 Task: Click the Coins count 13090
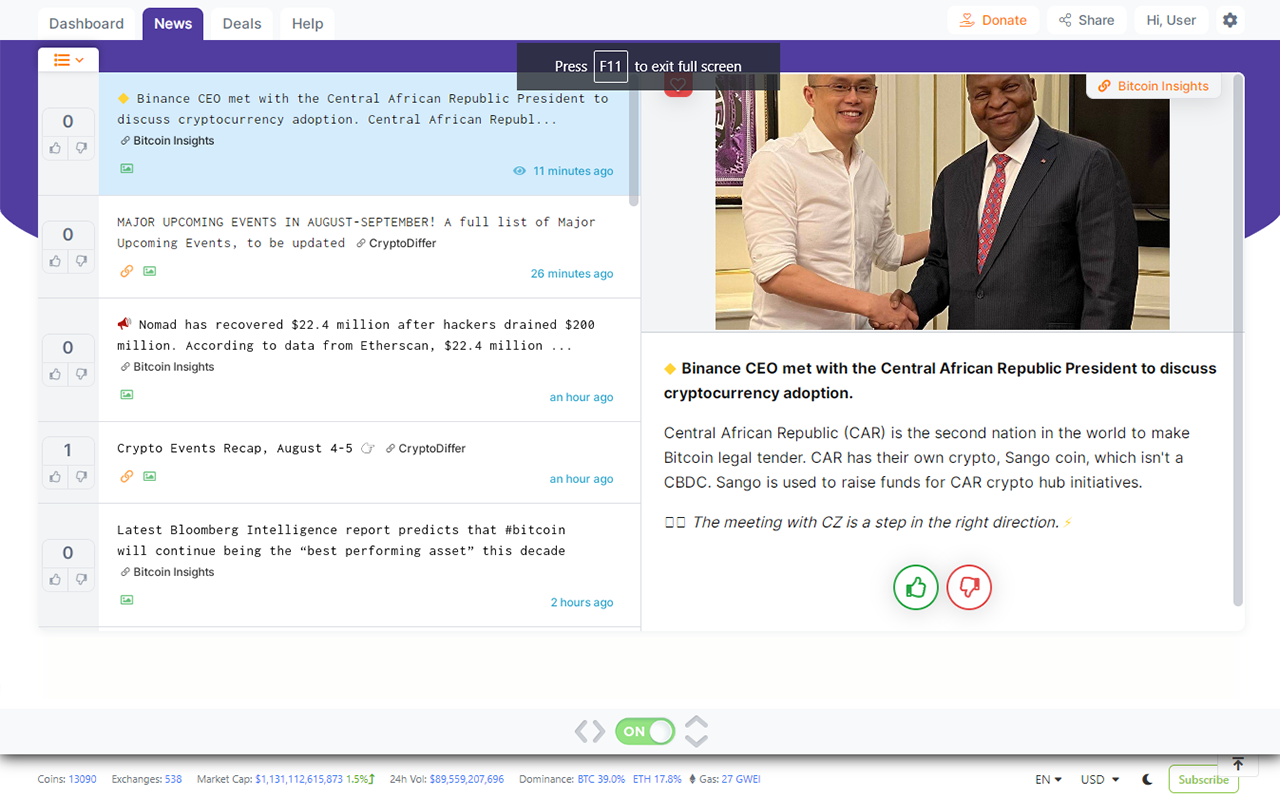(x=82, y=779)
